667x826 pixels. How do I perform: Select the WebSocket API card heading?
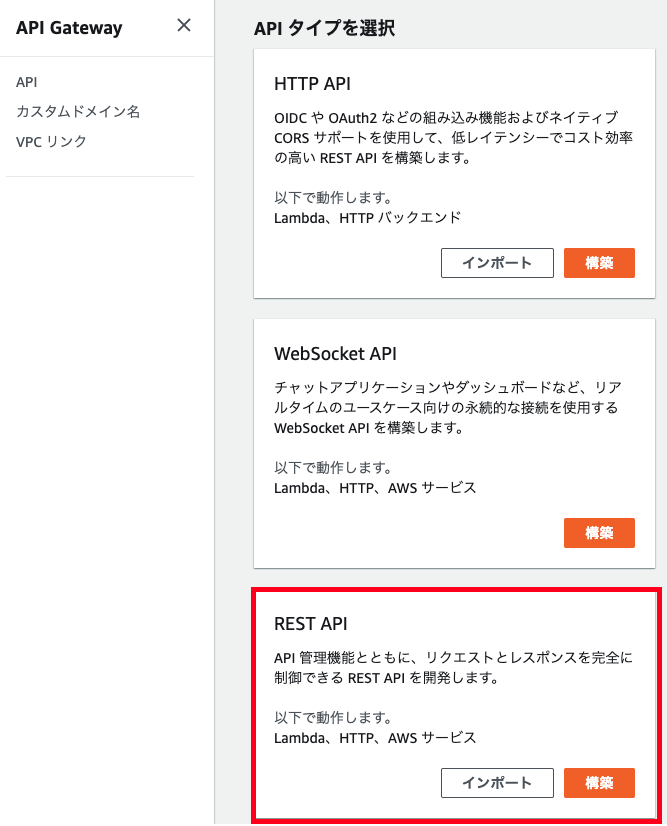[x=335, y=353]
